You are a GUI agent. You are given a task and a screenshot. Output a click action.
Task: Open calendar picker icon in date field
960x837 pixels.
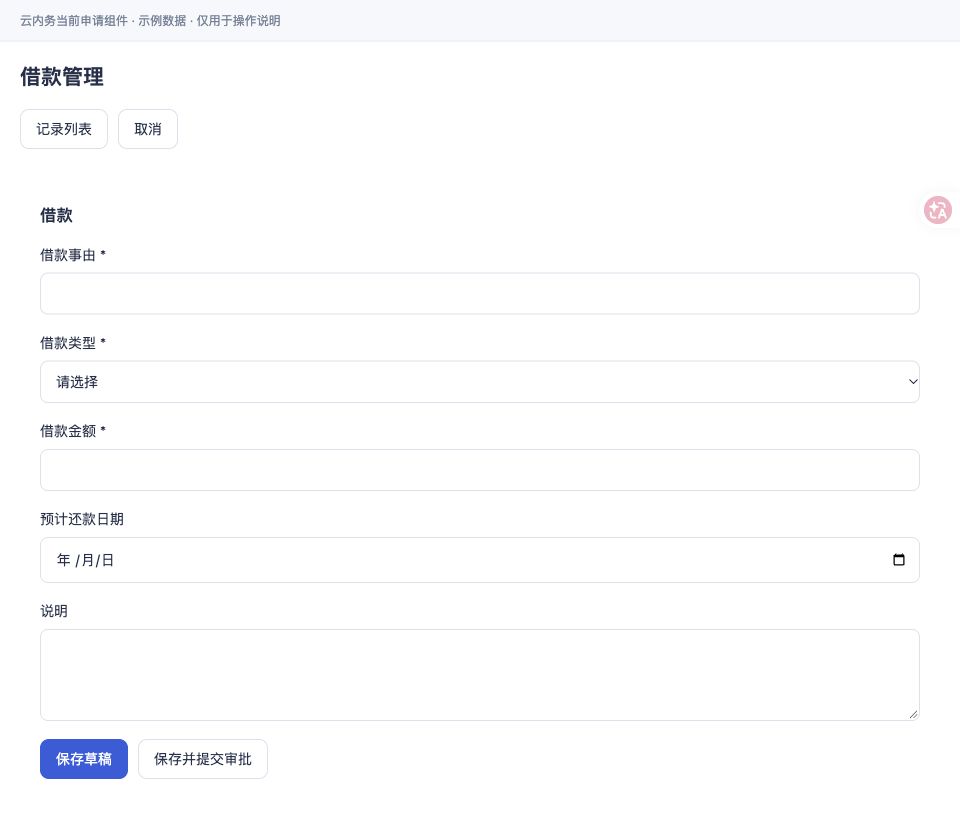pos(898,560)
